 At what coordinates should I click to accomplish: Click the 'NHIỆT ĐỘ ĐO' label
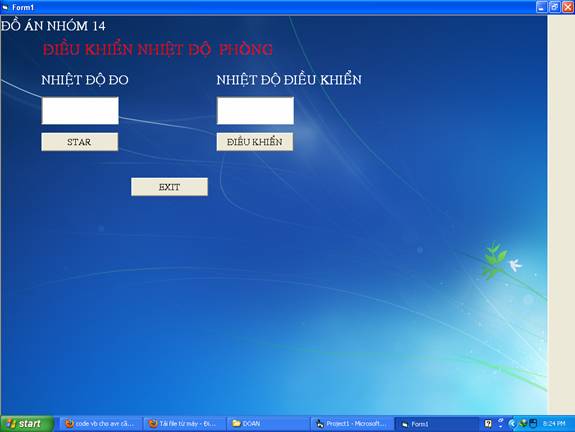tap(85, 80)
